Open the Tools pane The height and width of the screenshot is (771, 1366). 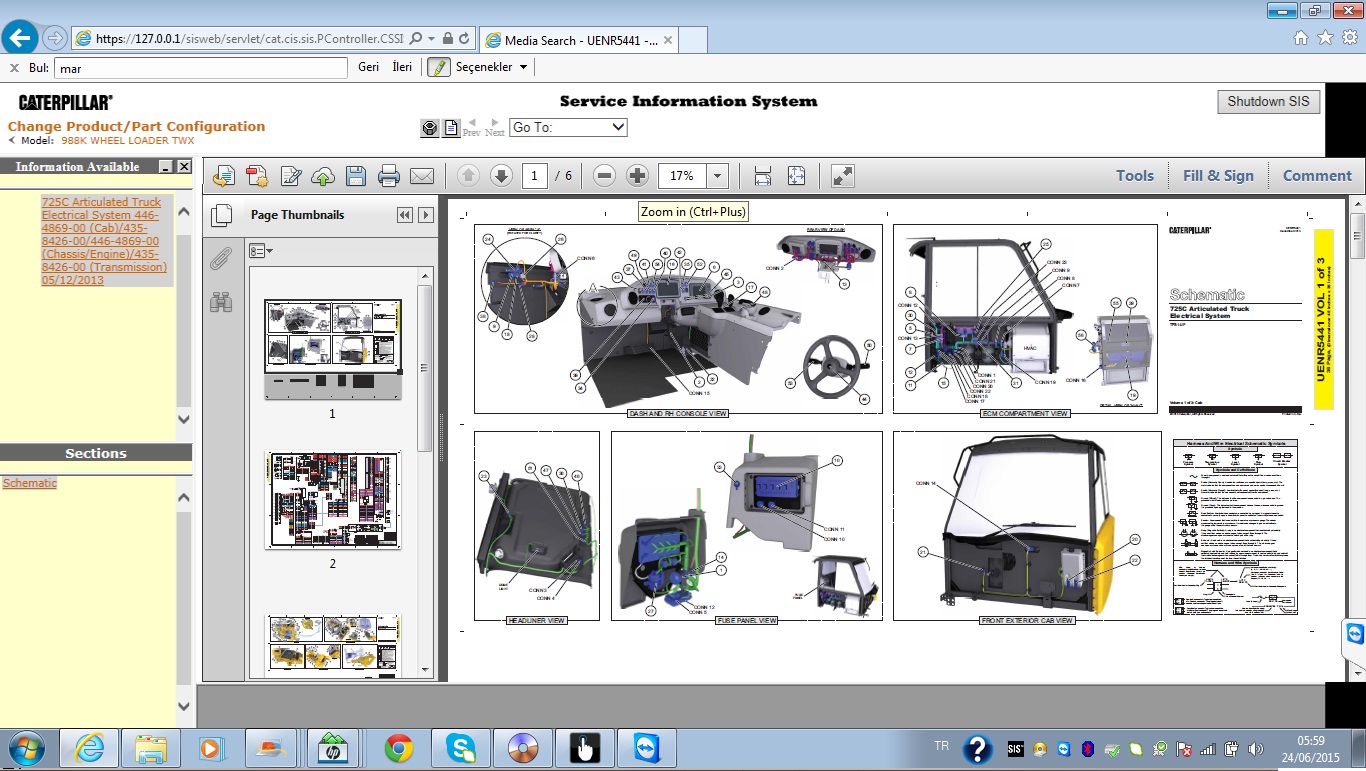click(x=1135, y=176)
